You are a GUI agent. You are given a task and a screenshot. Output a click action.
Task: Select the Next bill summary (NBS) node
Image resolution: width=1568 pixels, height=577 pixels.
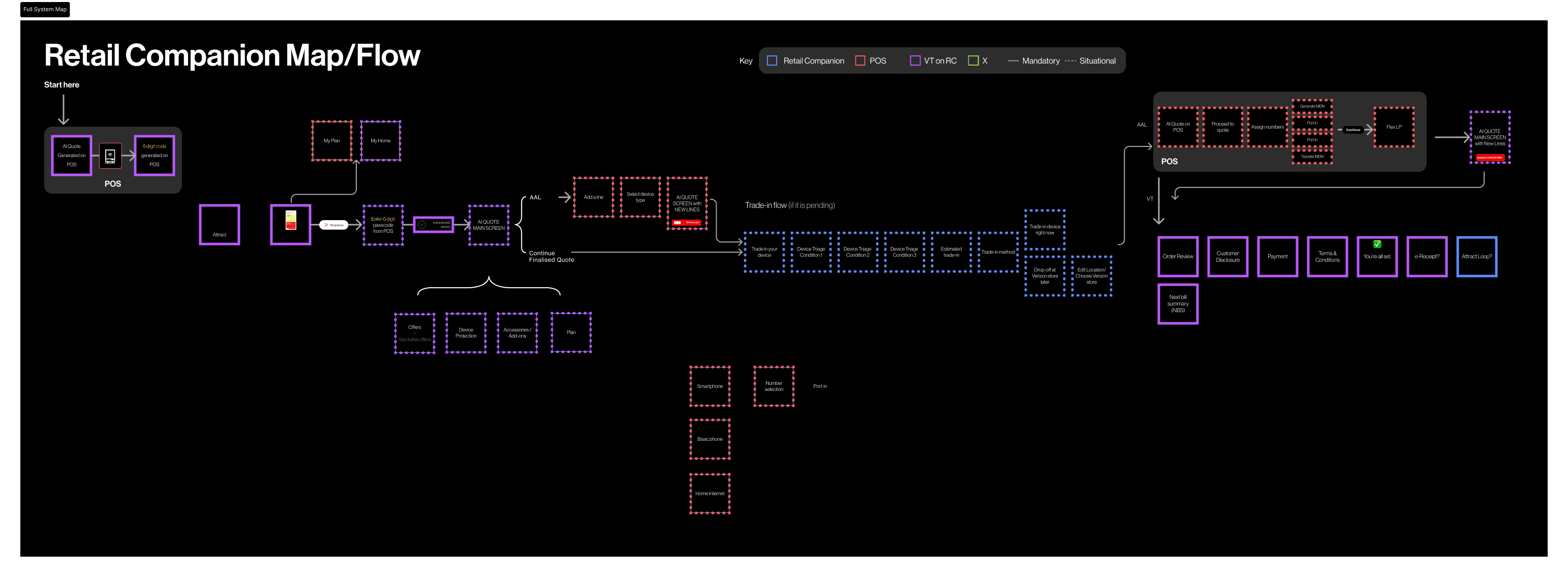click(1178, 305)
